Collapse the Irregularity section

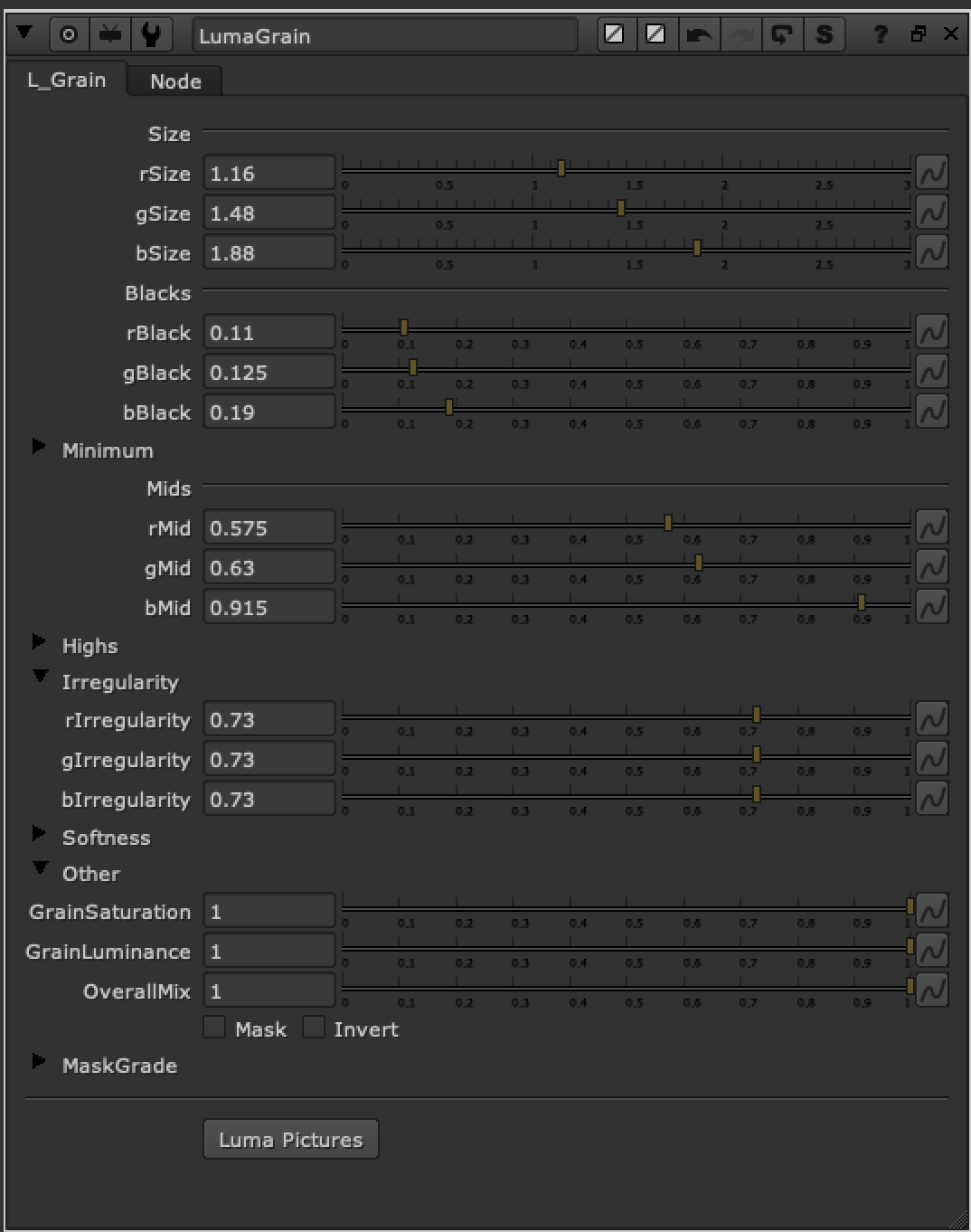[40, 677]
